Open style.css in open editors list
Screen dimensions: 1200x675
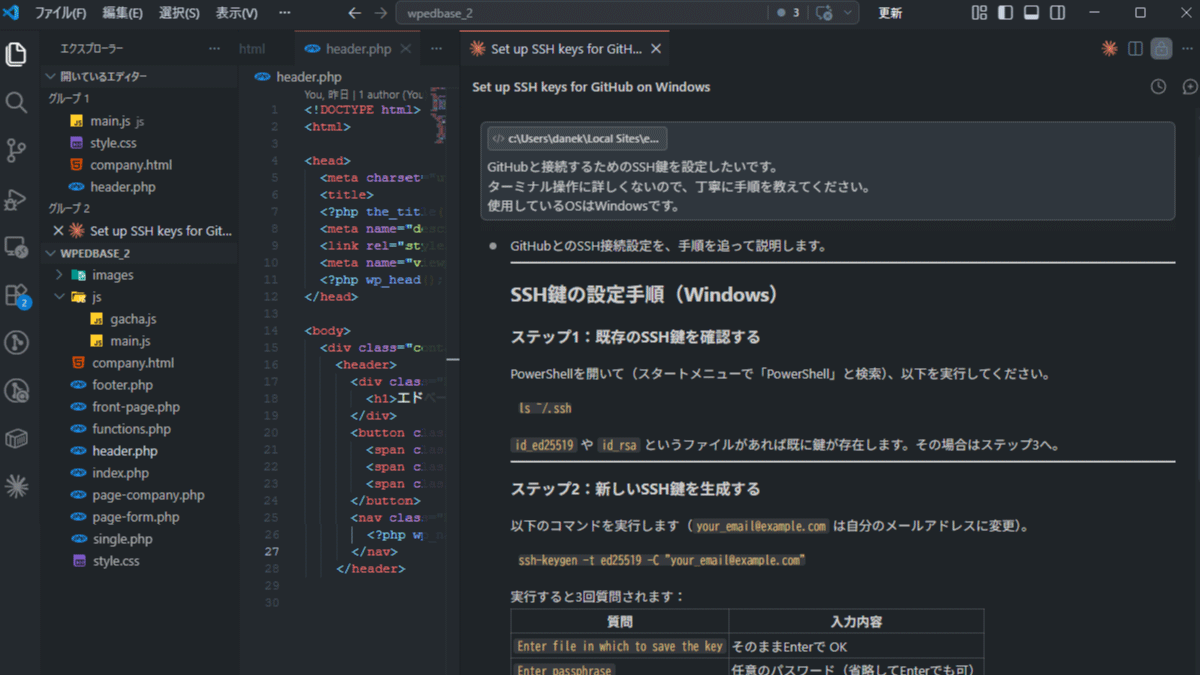[x=139, y=143]
